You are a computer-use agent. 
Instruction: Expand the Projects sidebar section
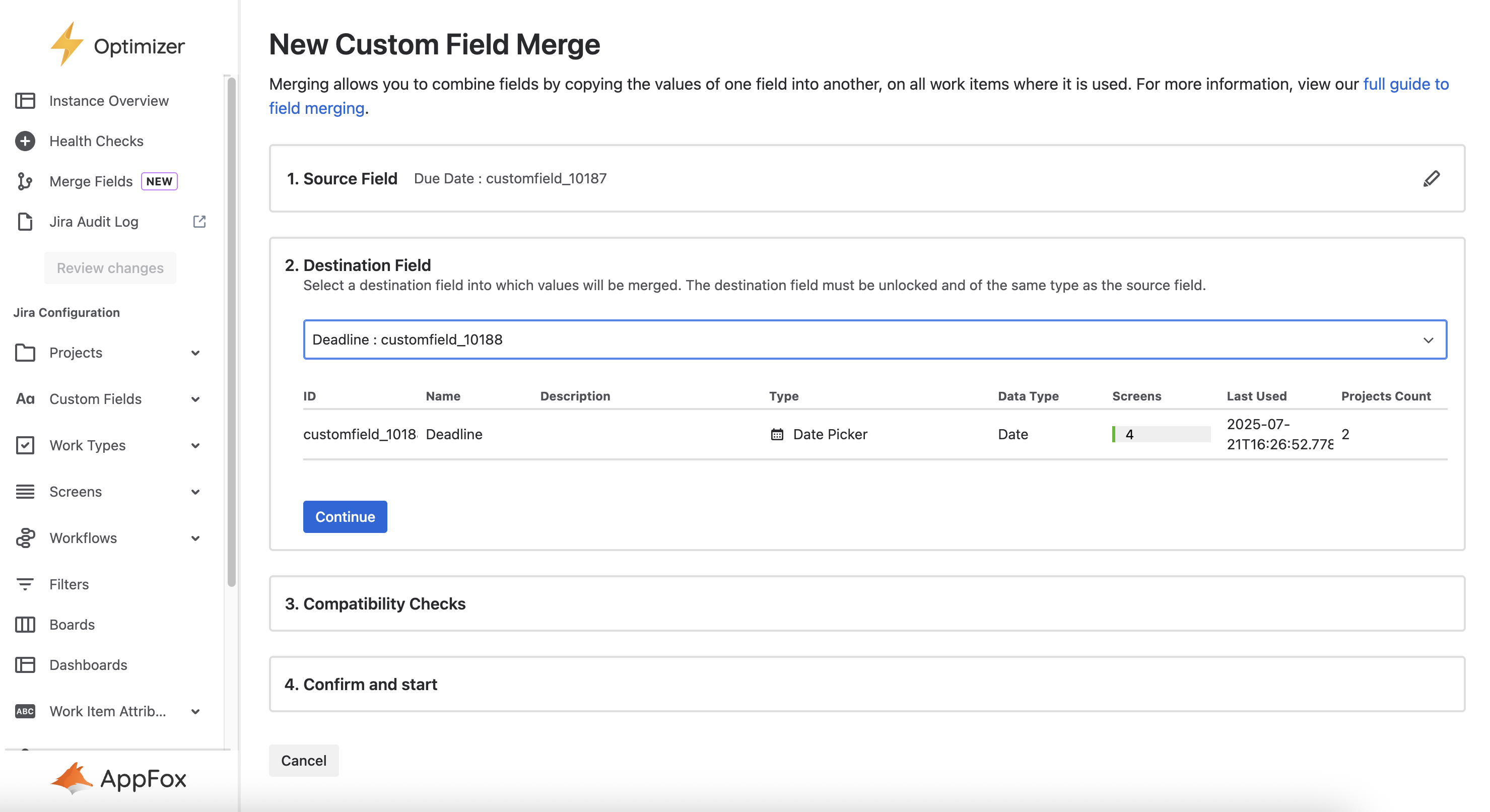point(195,353)
